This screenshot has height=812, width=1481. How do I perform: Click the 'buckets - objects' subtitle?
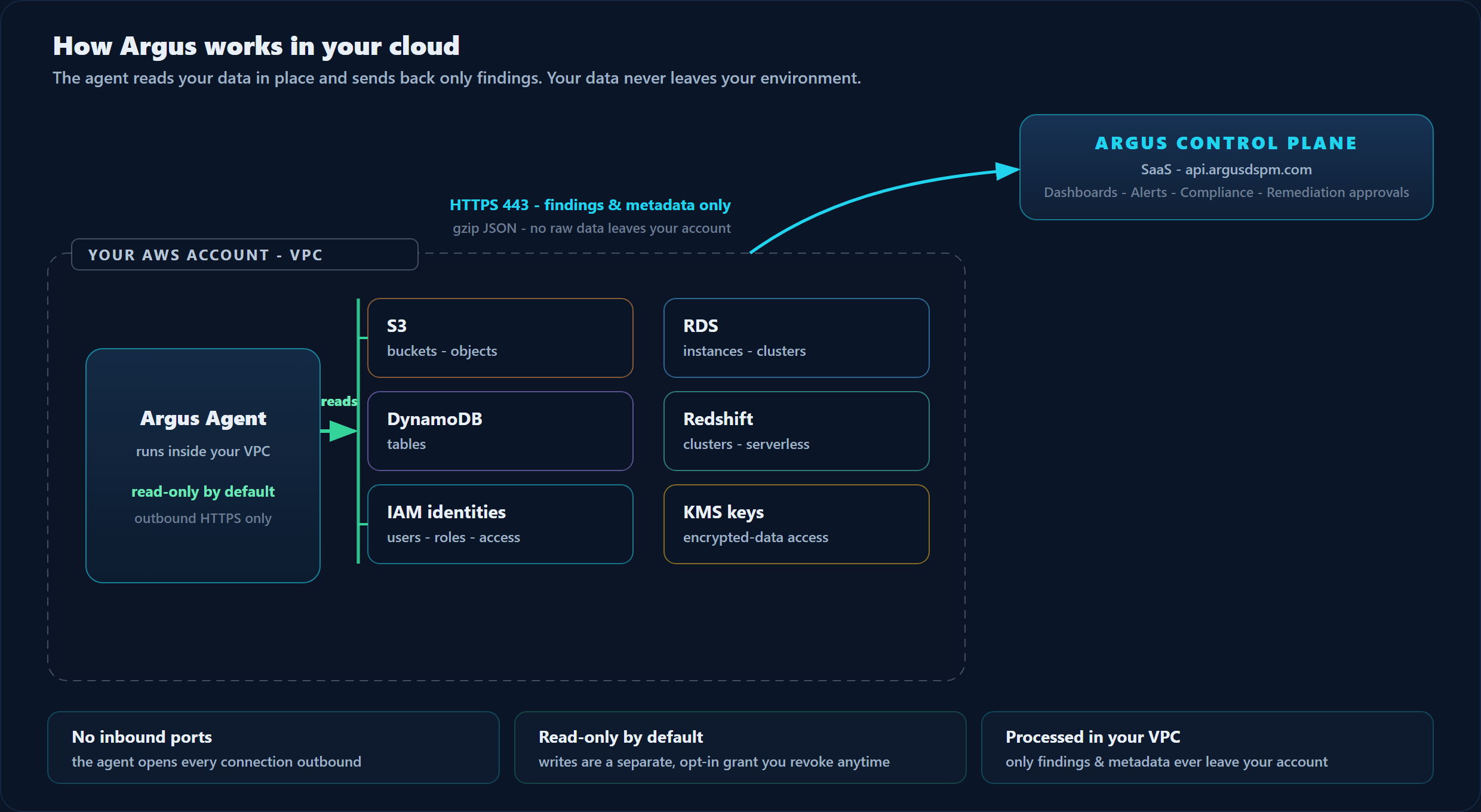tap(442, 351)
